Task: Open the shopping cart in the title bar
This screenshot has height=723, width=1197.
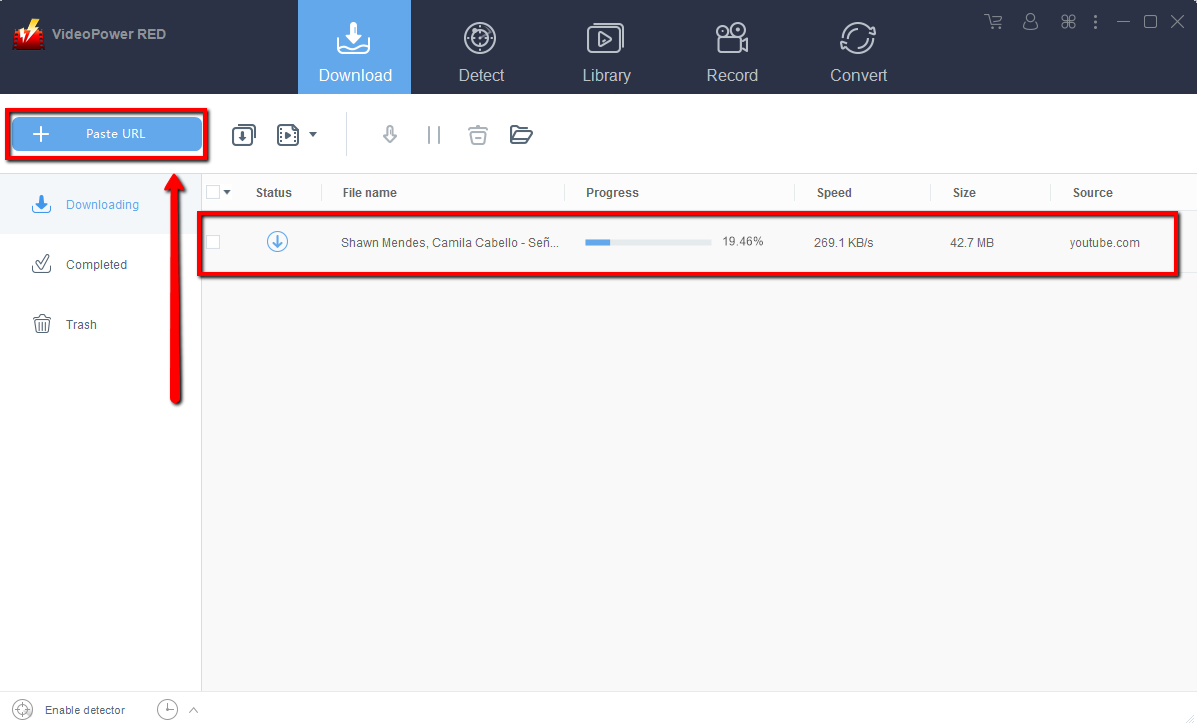Action: [993, 21]
